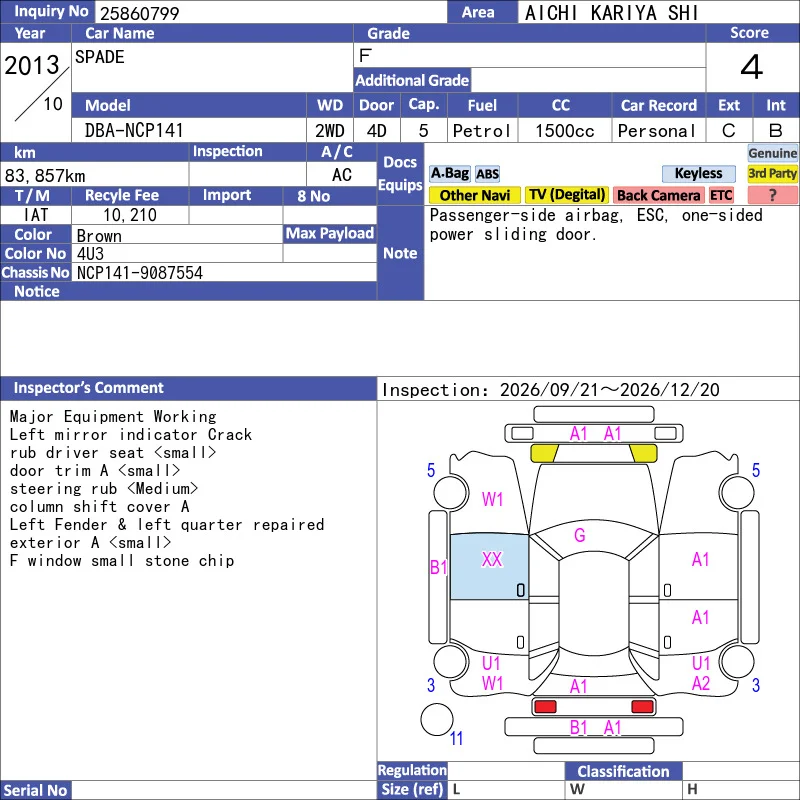This screenshot has width=800, height=800.
Task: Click the Genuine legend label
Action: [x=772, y=153]
